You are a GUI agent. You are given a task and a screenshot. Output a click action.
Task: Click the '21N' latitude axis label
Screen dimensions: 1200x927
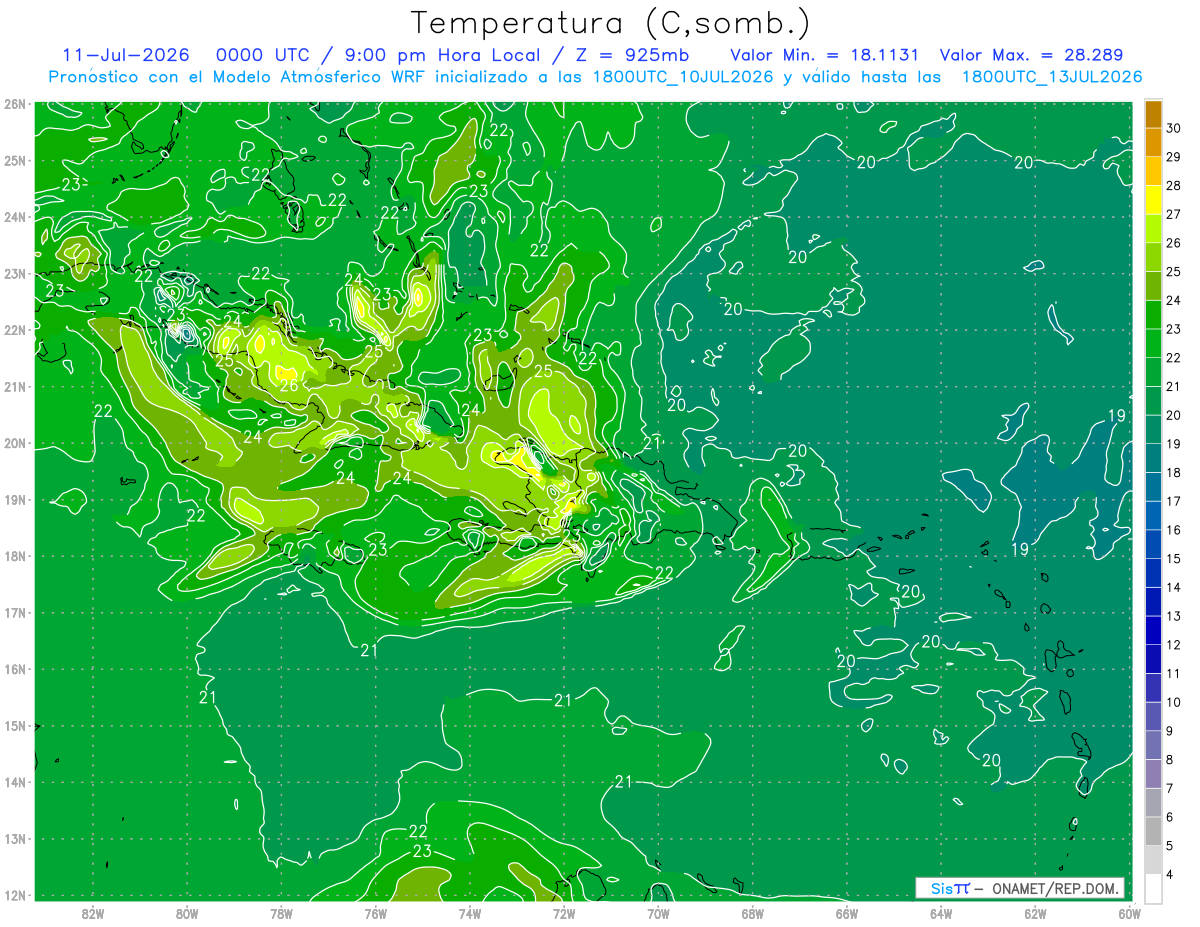[x=14, y=386]
